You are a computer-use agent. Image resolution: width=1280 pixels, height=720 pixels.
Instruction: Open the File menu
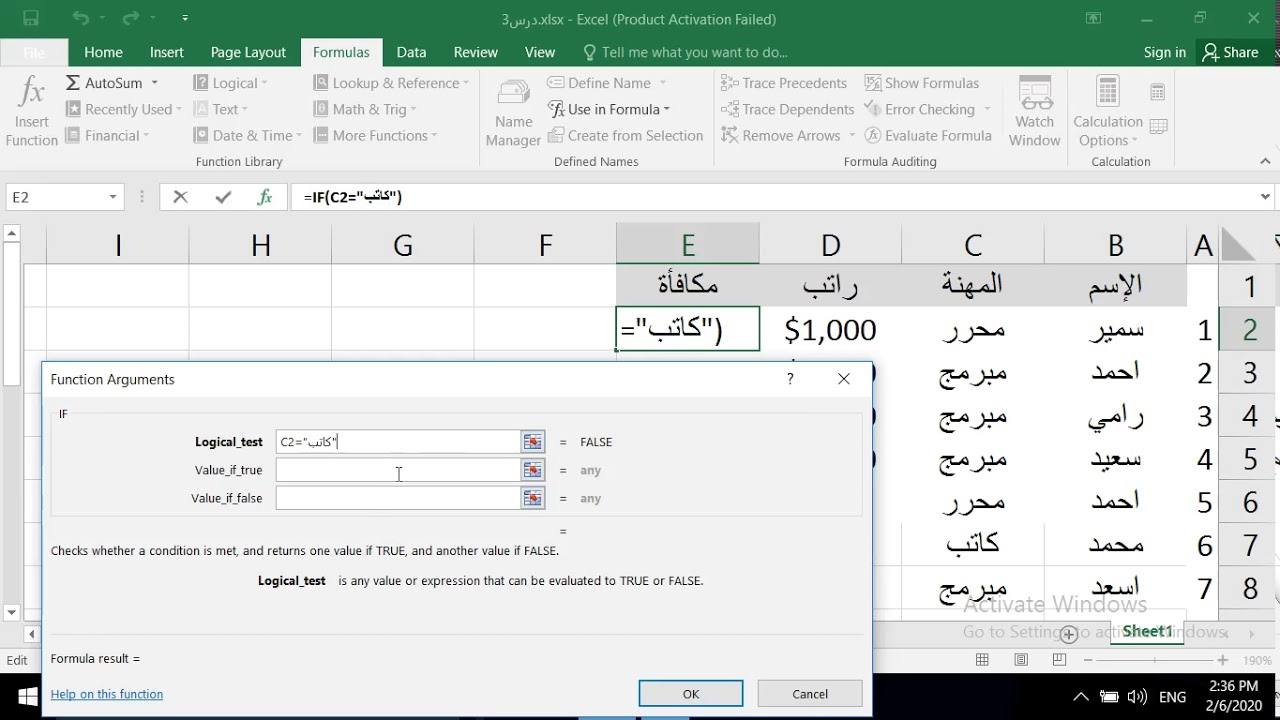point(33,52)
